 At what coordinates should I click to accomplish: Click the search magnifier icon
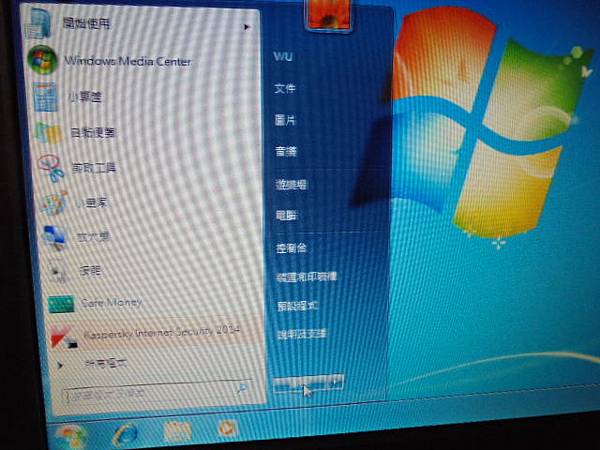pyautogui.click(x=242, y=389)
